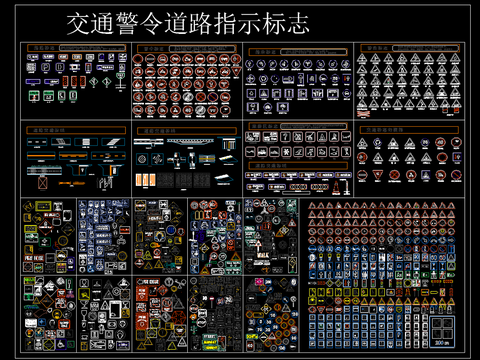Select the inverted triangle yield sign beside prohibitory circles
This screenshot has height=360, width=480.
236,72
